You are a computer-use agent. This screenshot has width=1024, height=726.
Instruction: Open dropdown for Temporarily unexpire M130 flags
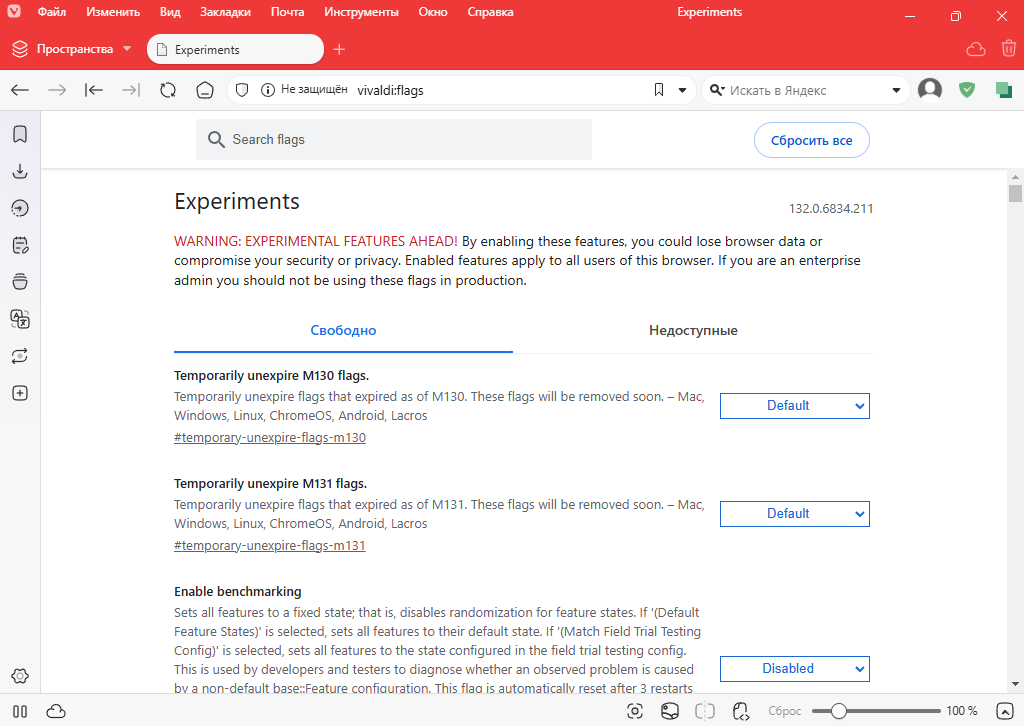pyautogui.click(x=794, y=406)
